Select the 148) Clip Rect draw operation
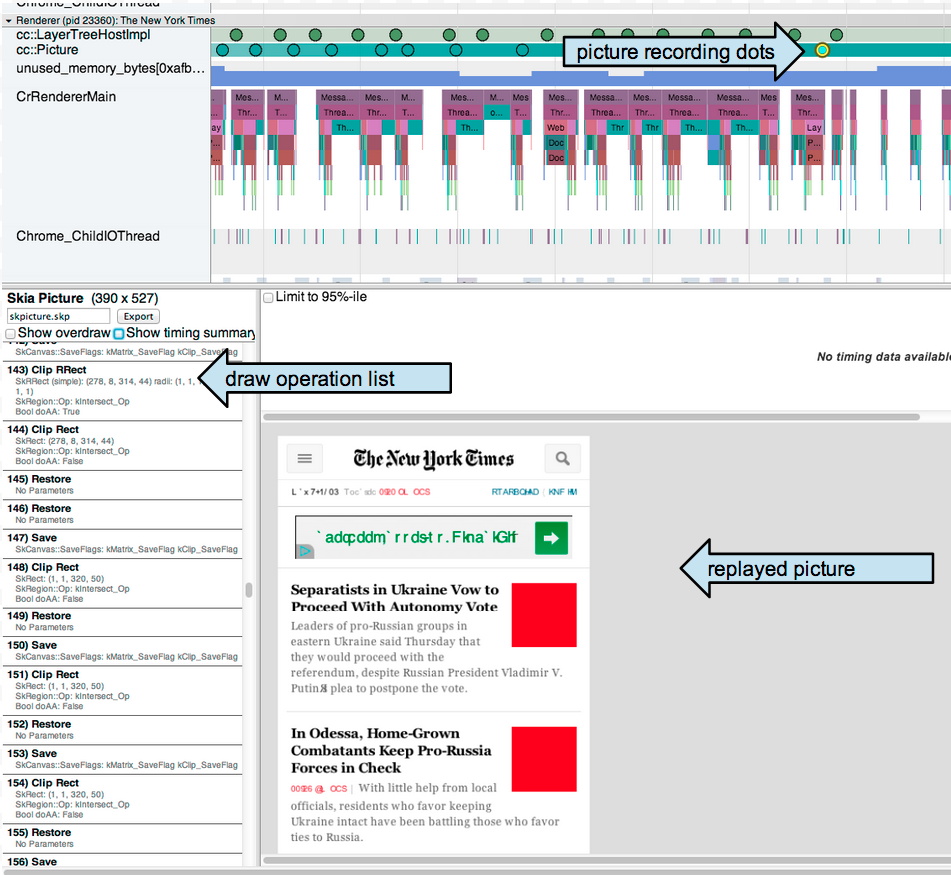951x875 pixels. 123,582
